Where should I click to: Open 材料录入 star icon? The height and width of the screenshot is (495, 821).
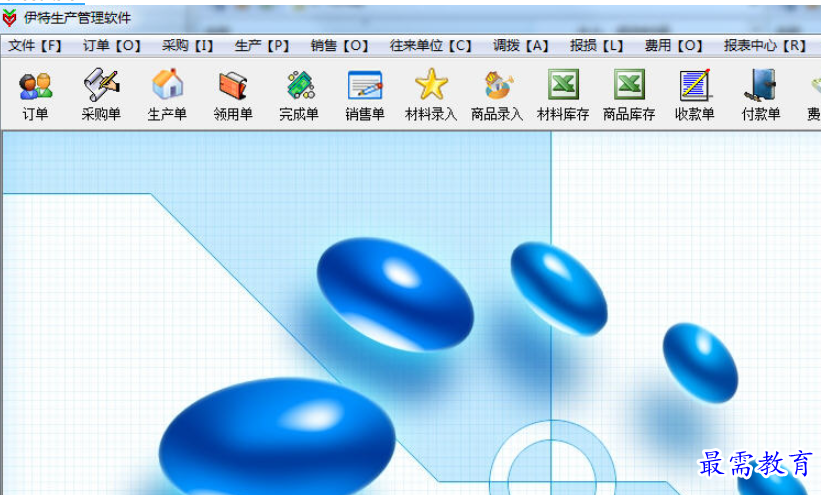pos(431,84)
